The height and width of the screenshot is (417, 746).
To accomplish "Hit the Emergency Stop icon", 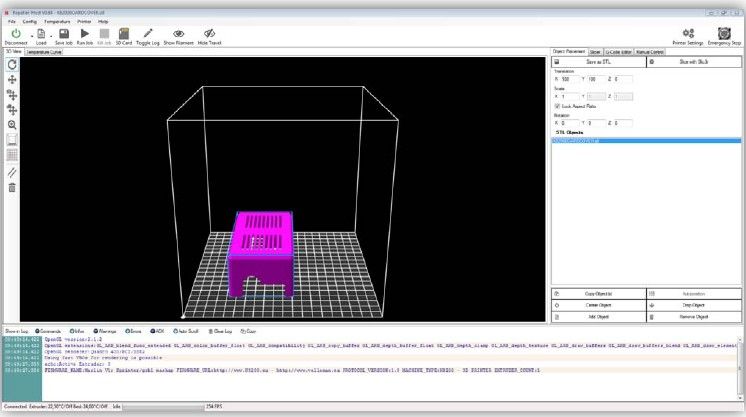I will tap(724, 33).
